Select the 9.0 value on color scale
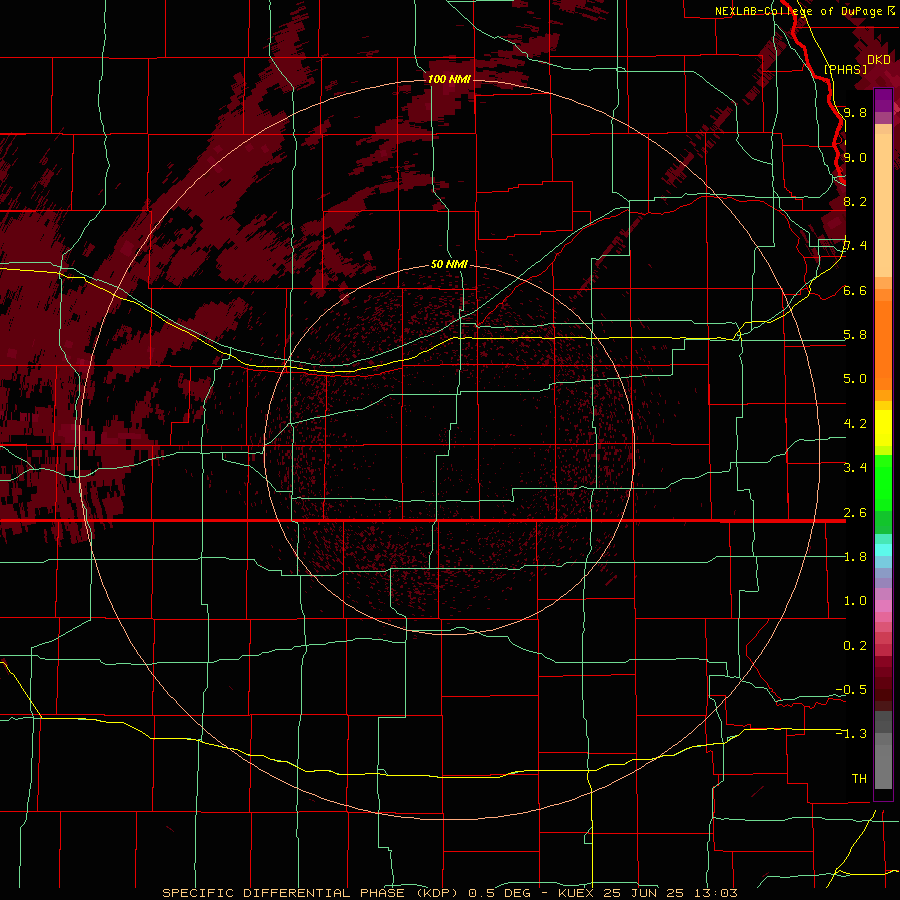Viewport: 900px width, 900px height. [x=855, y=157]
